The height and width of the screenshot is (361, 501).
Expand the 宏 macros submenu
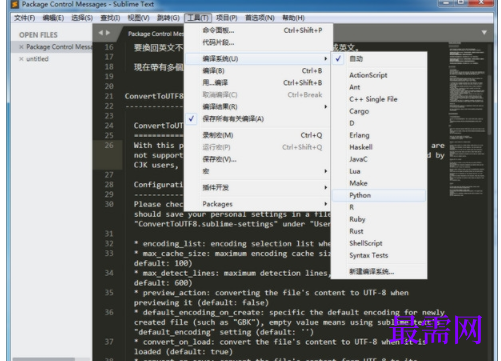pyautogui.click(x=258, y=171)
